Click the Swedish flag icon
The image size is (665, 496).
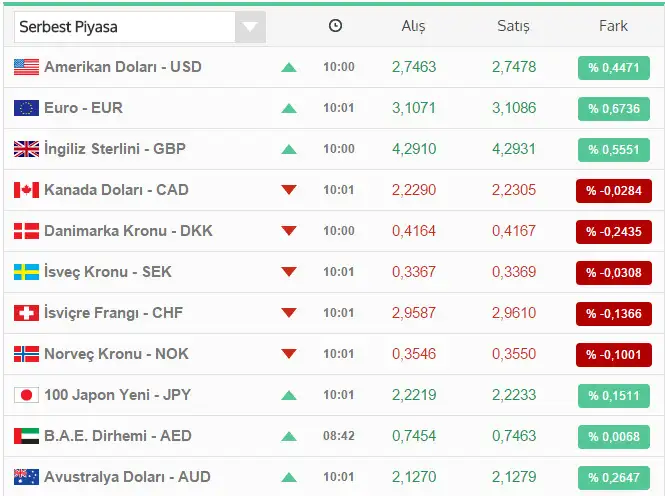coord(26,272)
